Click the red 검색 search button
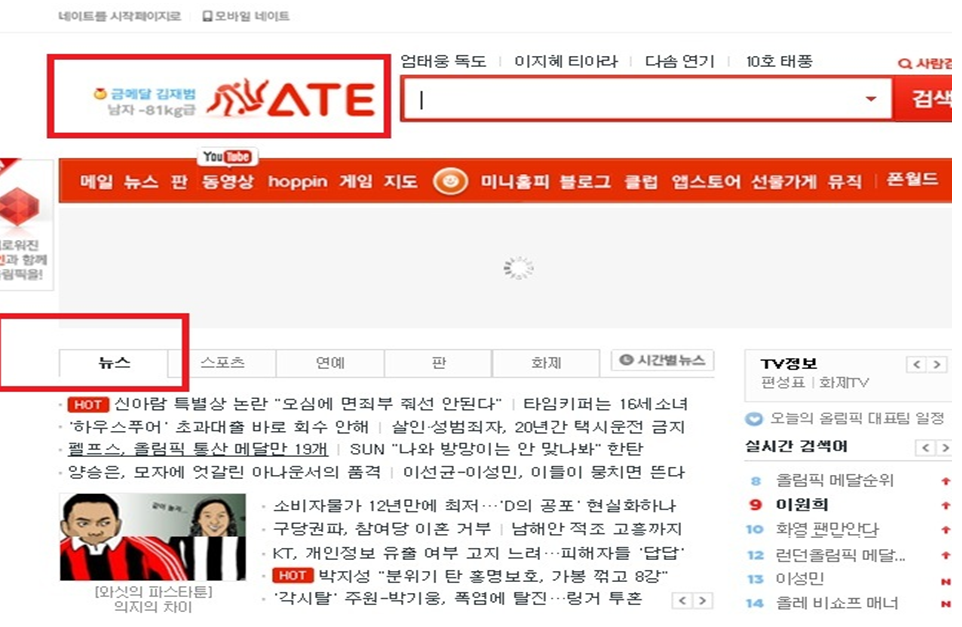The width and height of the screenshot is (962, 627). 923,98
